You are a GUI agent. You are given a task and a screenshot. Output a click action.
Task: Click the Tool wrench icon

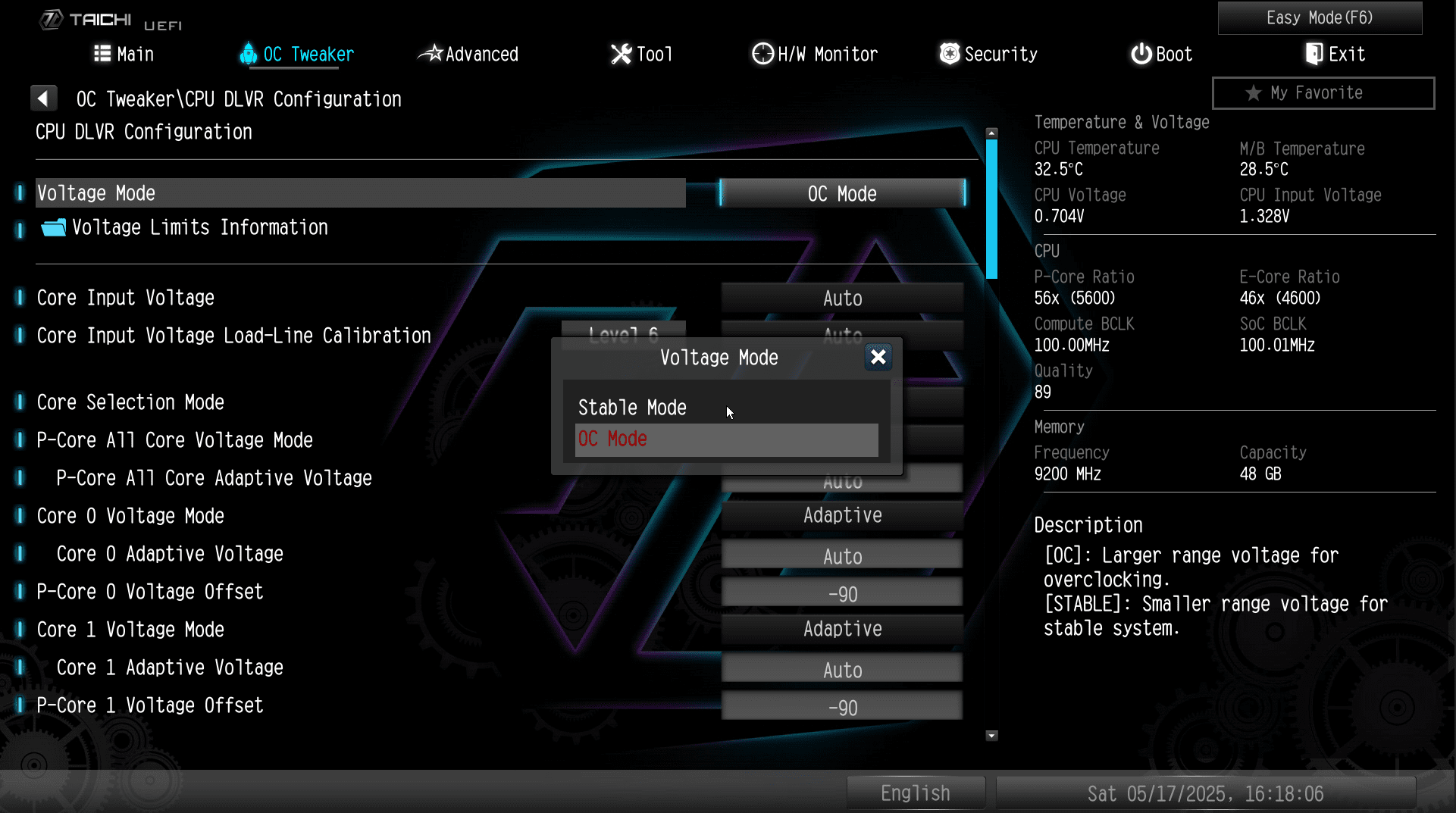(622, 54)
